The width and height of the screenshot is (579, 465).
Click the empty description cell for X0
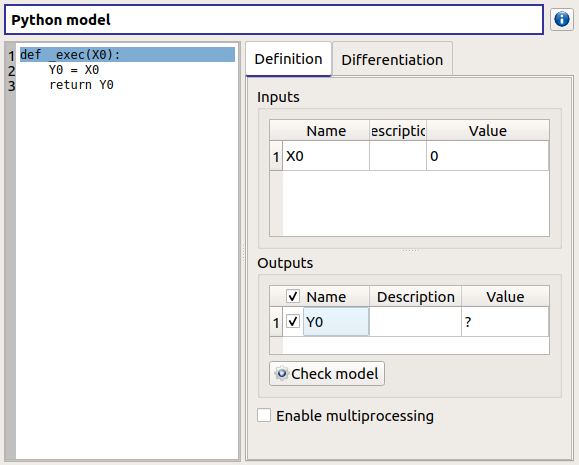coord(398,156)
